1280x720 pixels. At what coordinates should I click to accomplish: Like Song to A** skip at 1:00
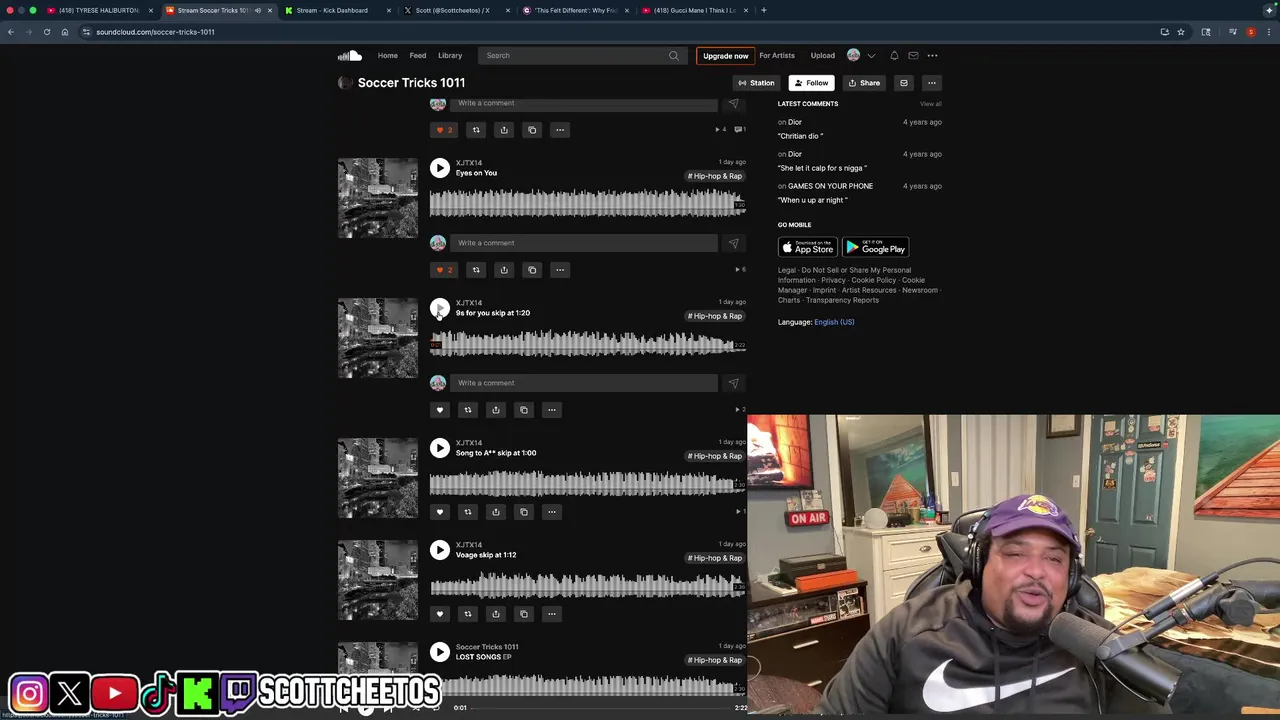[x=439, y=512]
